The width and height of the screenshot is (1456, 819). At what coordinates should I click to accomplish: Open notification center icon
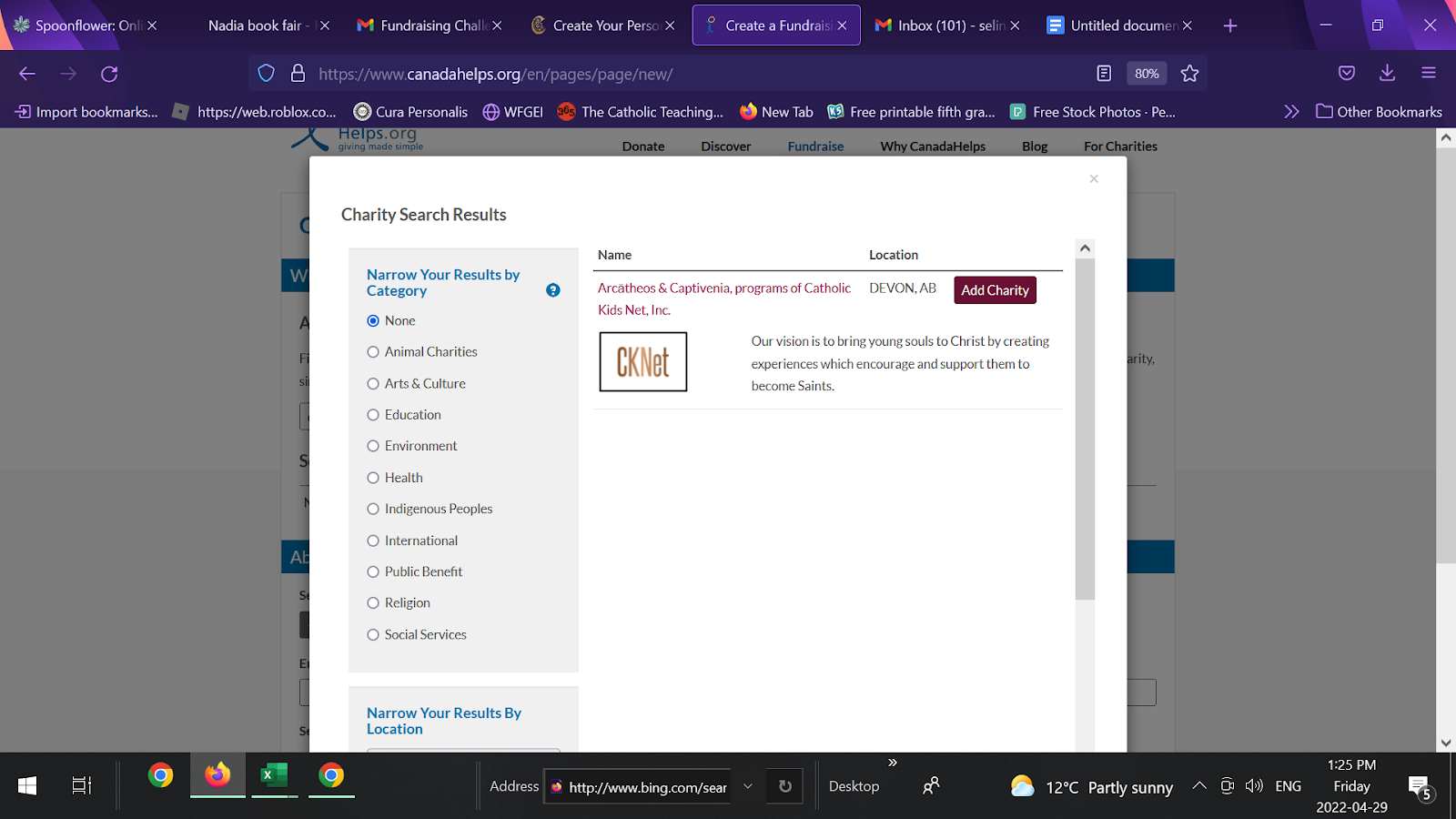click(x=1420, y=787)
